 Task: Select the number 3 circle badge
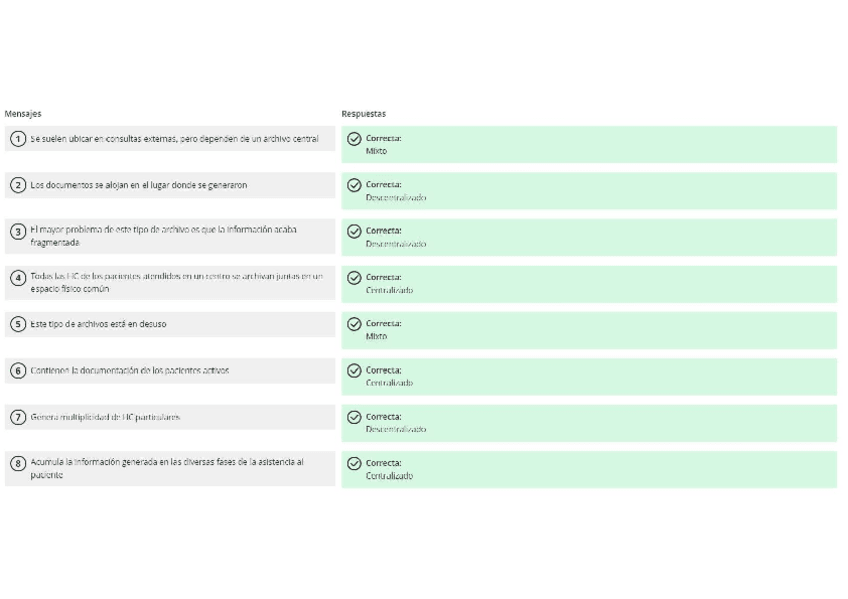pos(18,231)
